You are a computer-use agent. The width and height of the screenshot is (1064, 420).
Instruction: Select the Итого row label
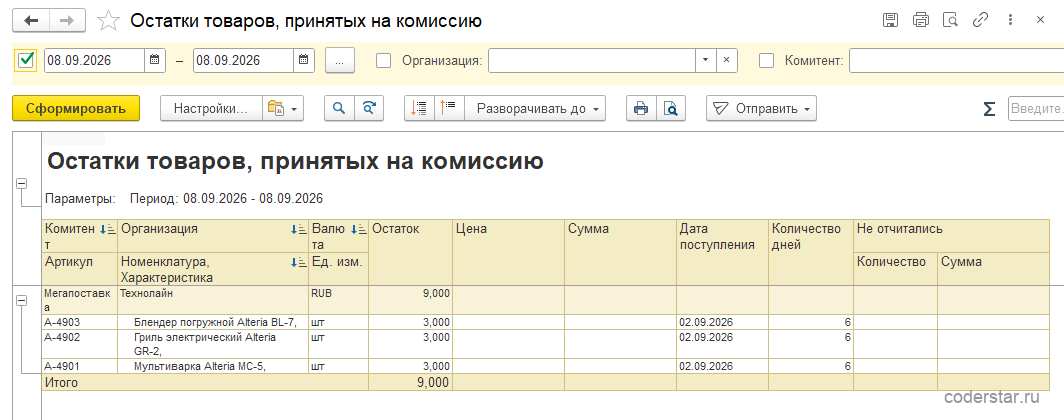pyautogui.click(x=205, y=382)
